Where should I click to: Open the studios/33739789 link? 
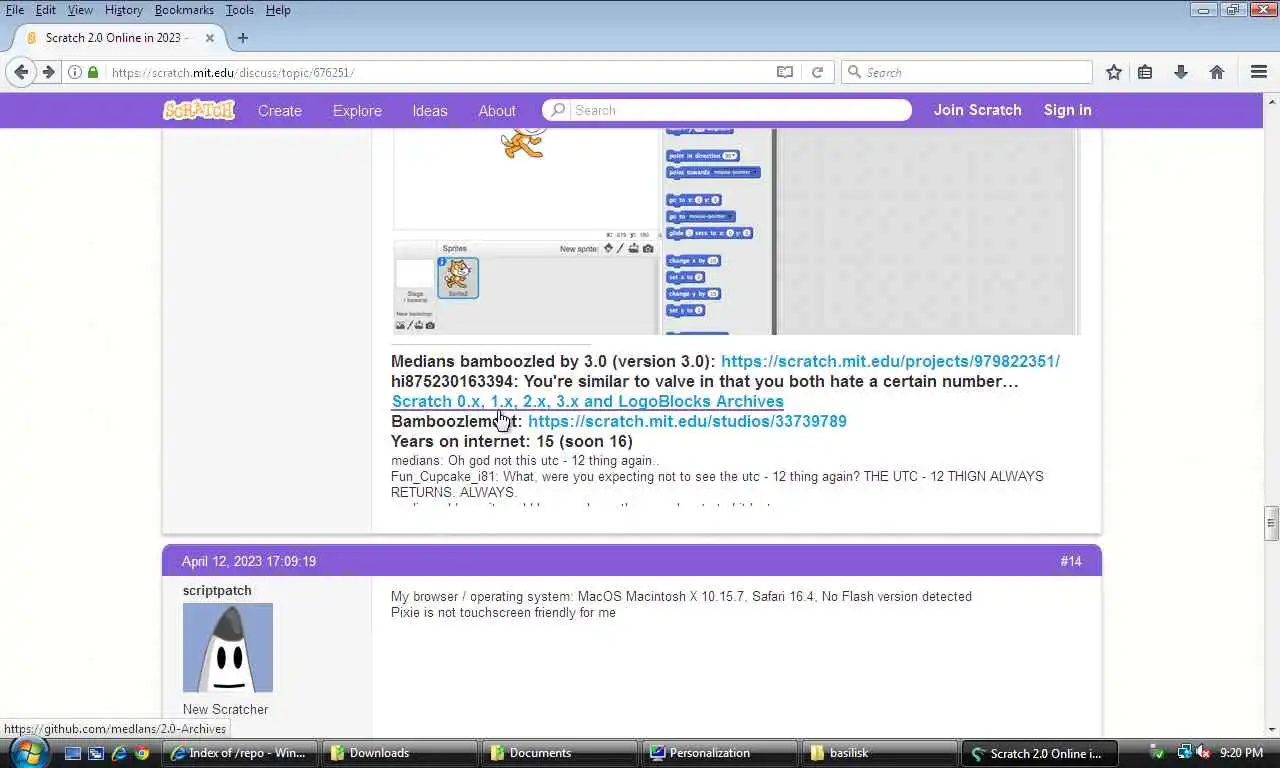point(687,421)
